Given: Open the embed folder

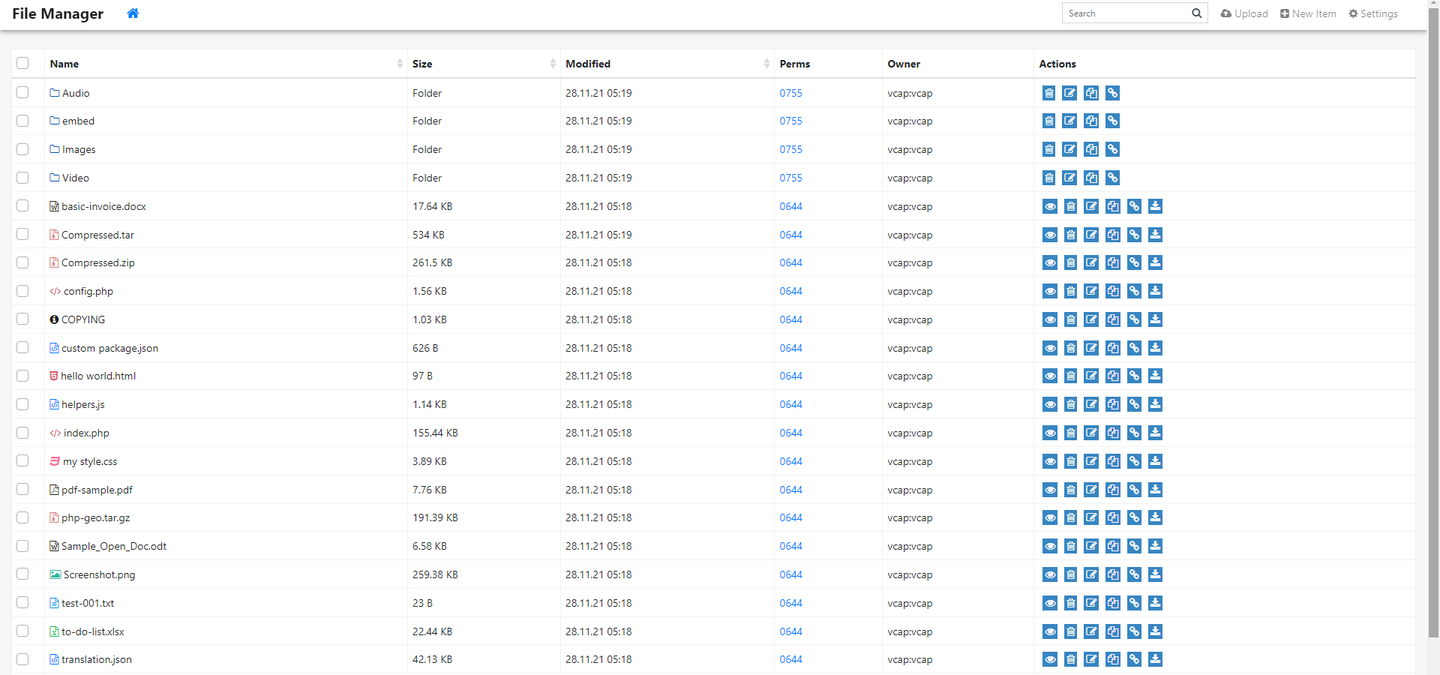Looking at the screenshot, I should pos(78,121).
